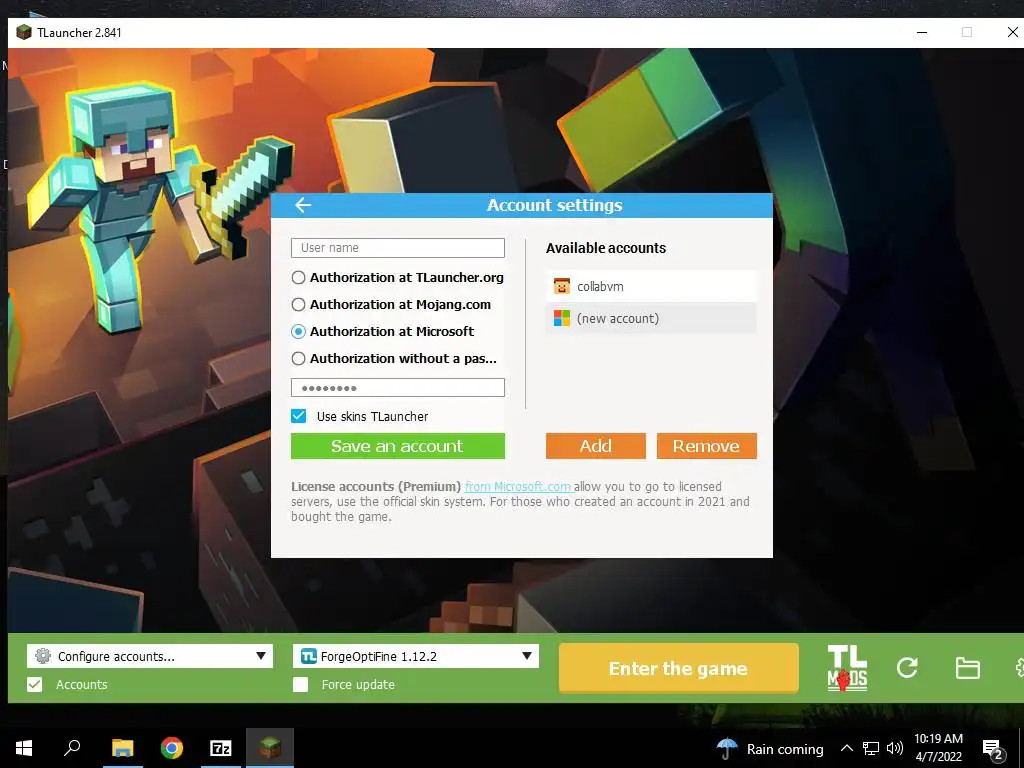Click the gear icon in accounts dropdown
Screen dimensions: 1024x768
(43, 656)
